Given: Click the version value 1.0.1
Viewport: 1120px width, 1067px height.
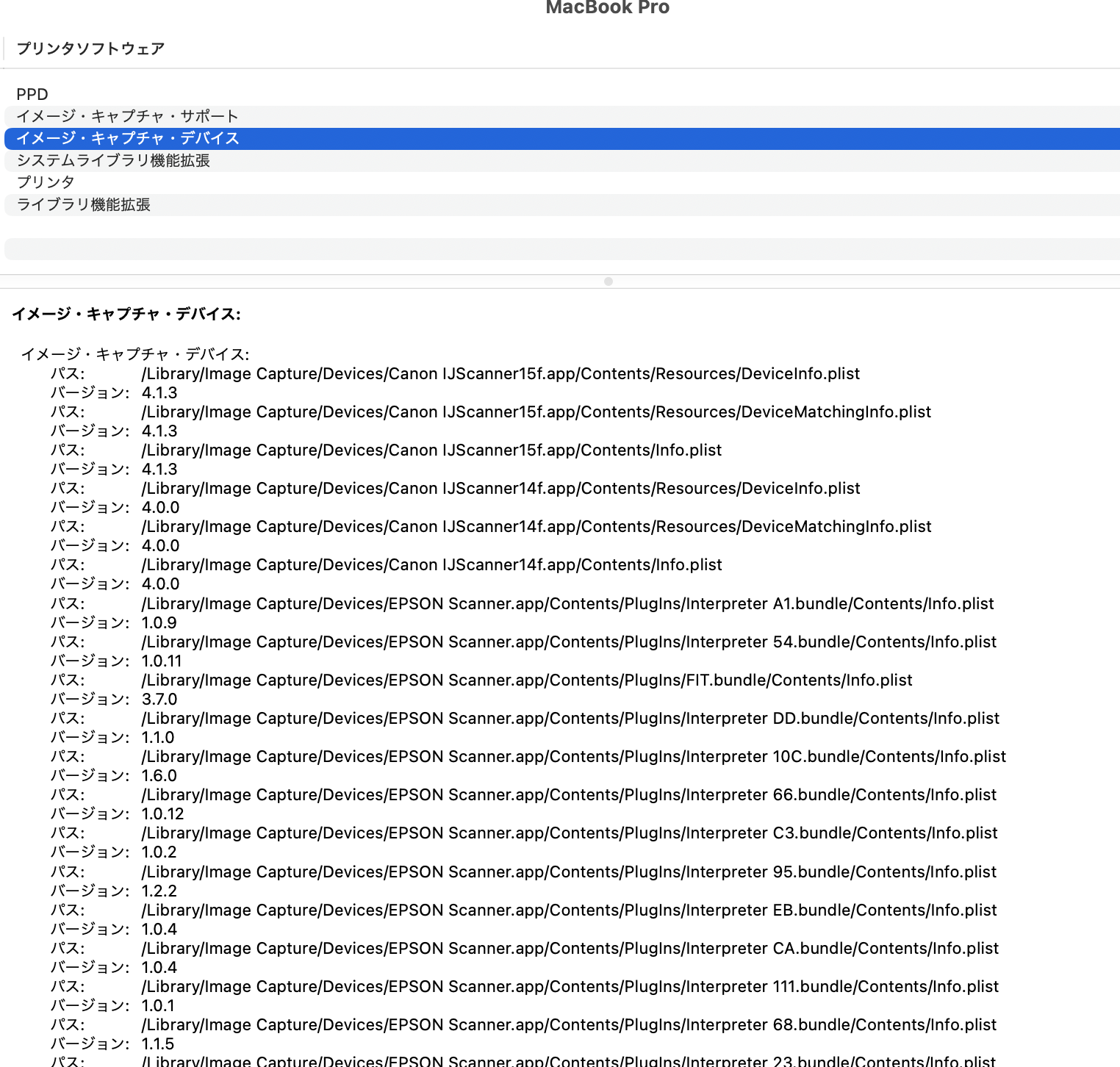Looking at the screenshot, I should tap(158, 1006).
